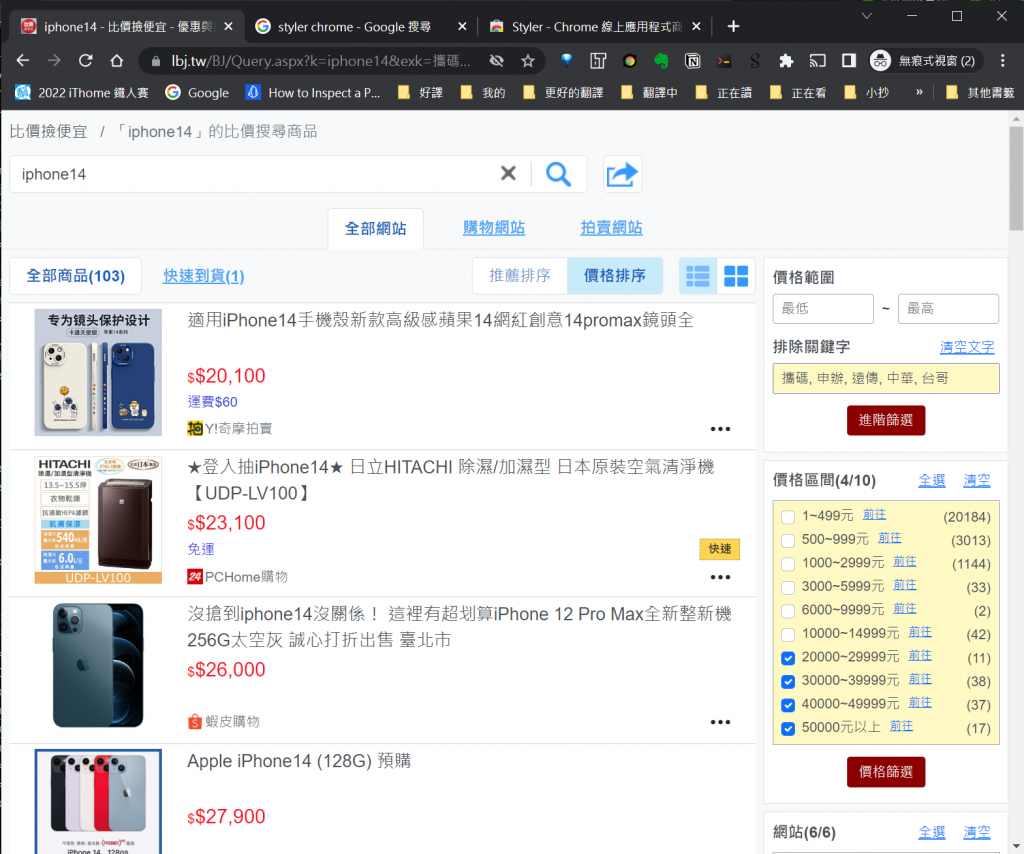Click the blue gem extension icon
Screen dimensions: 1024x854
click(x=567, y=61)
